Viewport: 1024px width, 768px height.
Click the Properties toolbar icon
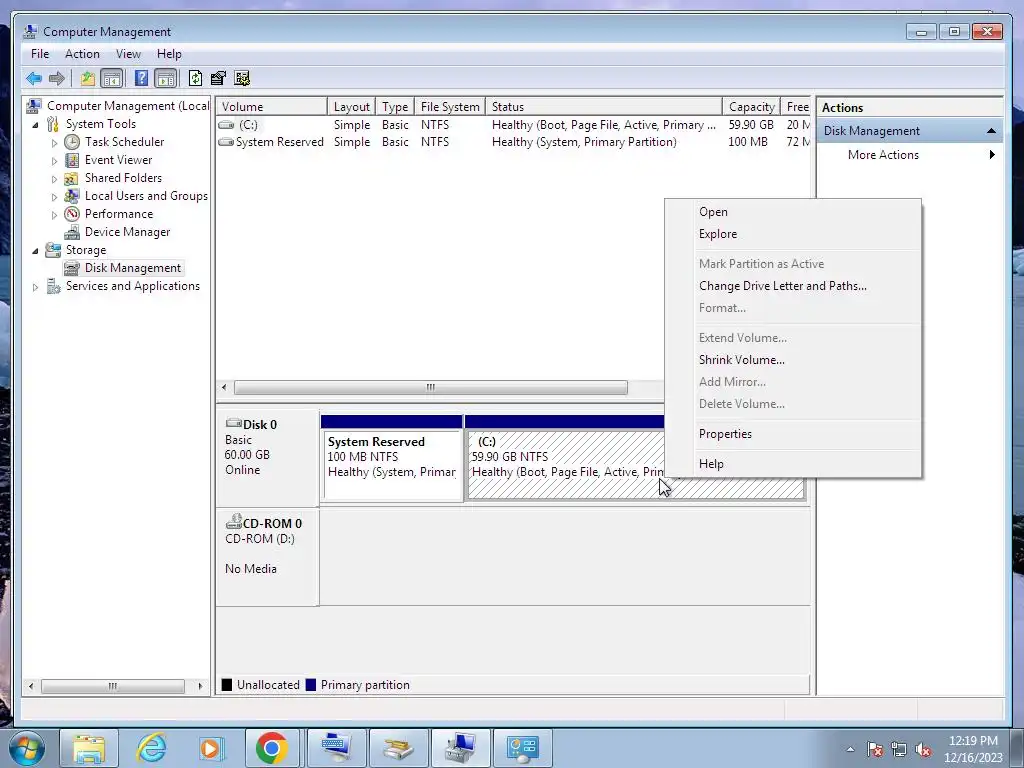tap(218, 79)
